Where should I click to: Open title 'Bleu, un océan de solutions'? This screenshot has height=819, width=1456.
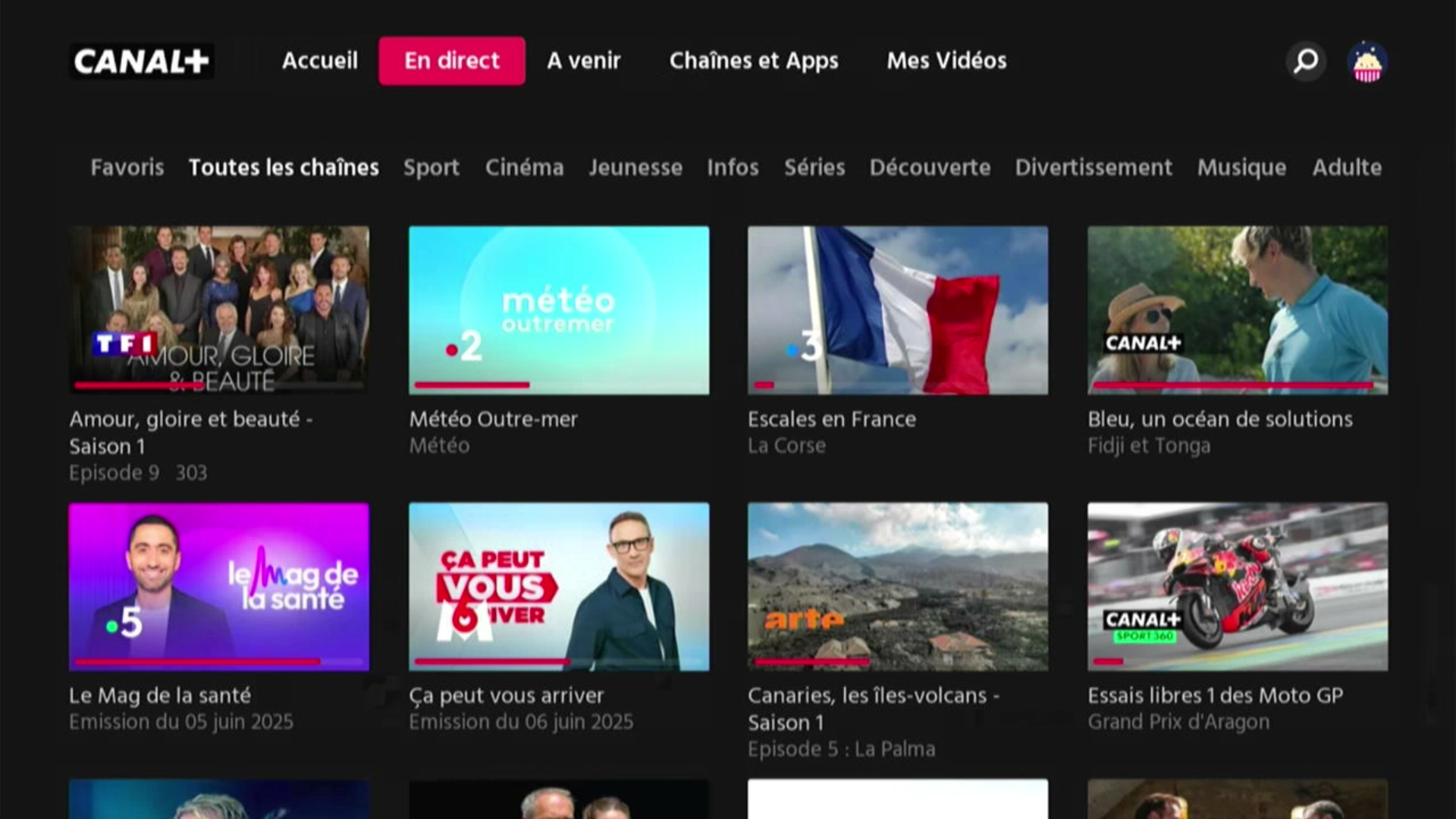1220,419
